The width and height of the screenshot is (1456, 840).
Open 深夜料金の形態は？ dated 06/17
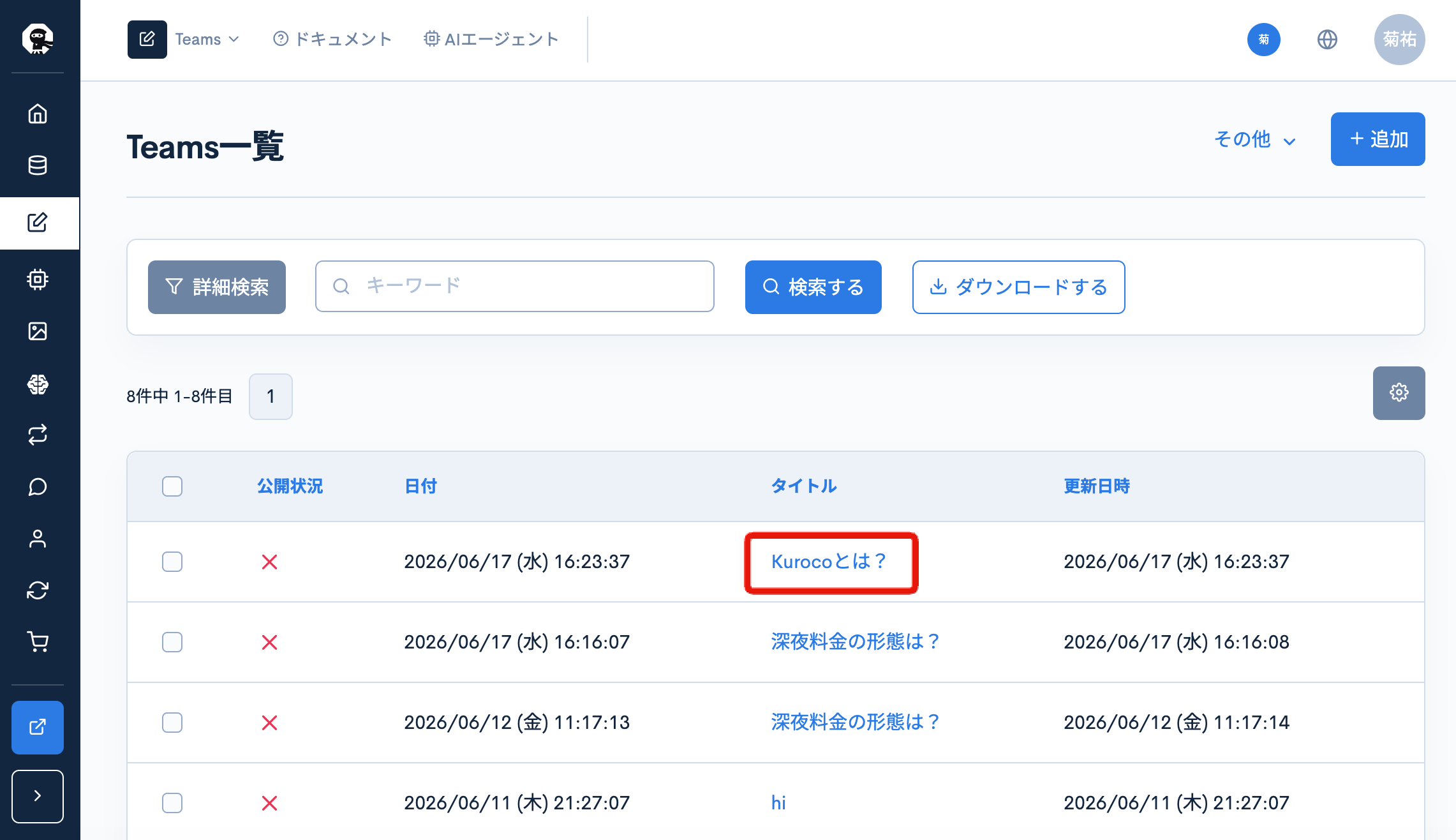[x=855, y=642]
